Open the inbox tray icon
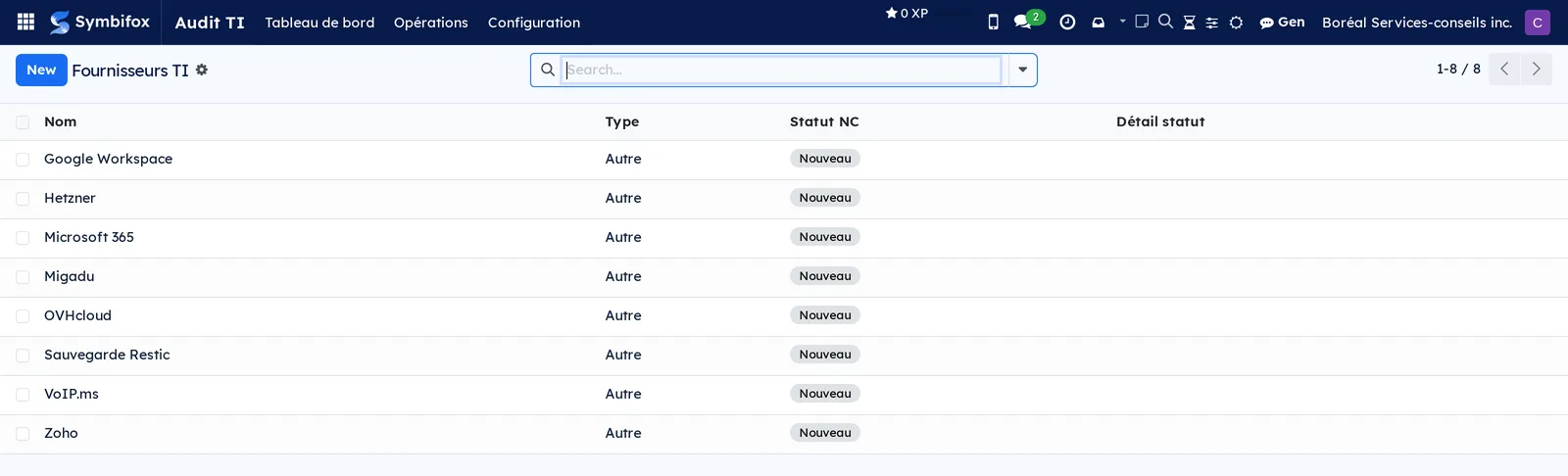The width and height of the screenshot is (1568, 476). (x=1098, y=22)
